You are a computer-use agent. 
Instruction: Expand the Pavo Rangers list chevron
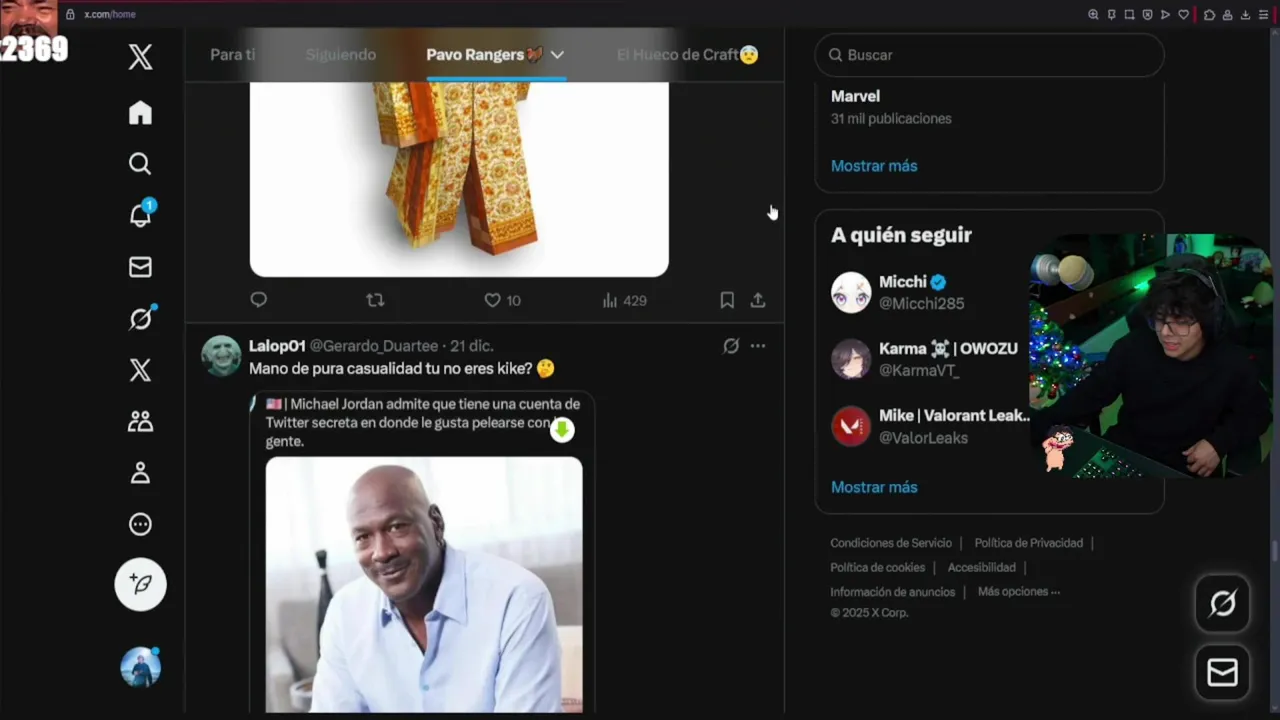click(557, 55)
